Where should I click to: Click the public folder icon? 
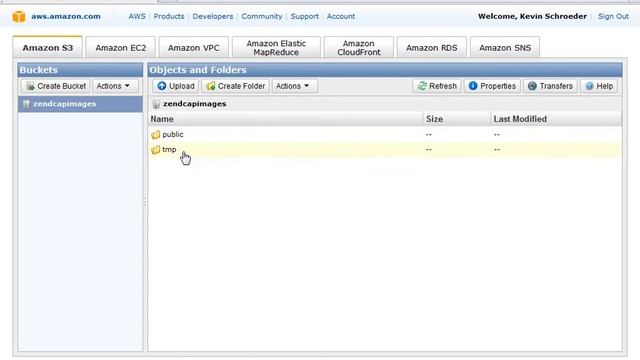click(x=156, y=135)
